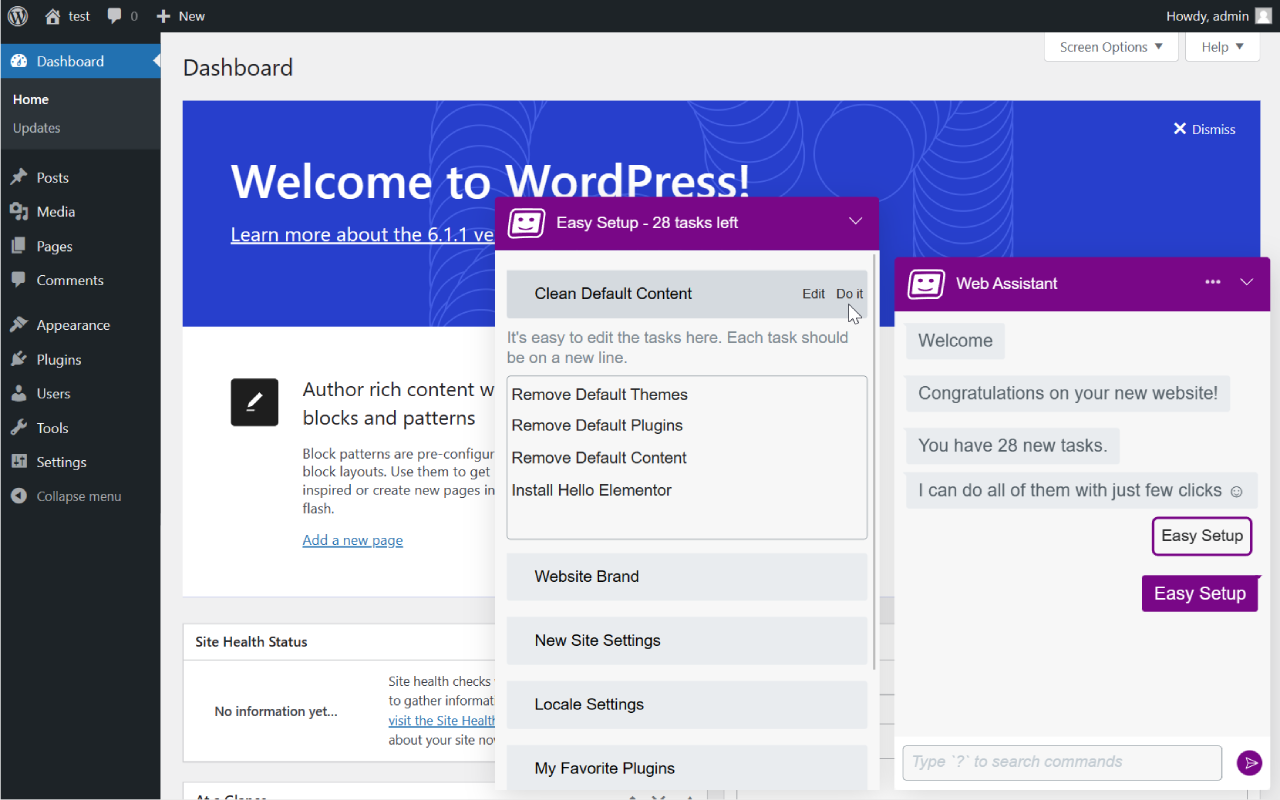Click the plus New button
This screenshot has height=800, width=1280.
click(x=181, y=16)
